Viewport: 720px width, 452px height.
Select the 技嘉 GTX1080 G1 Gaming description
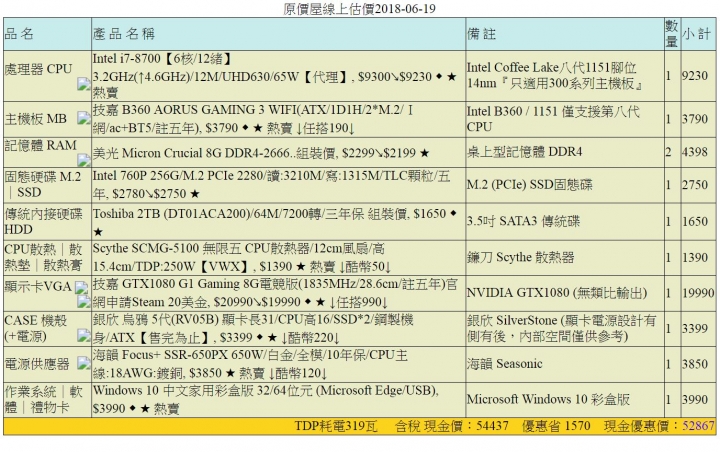275,293
